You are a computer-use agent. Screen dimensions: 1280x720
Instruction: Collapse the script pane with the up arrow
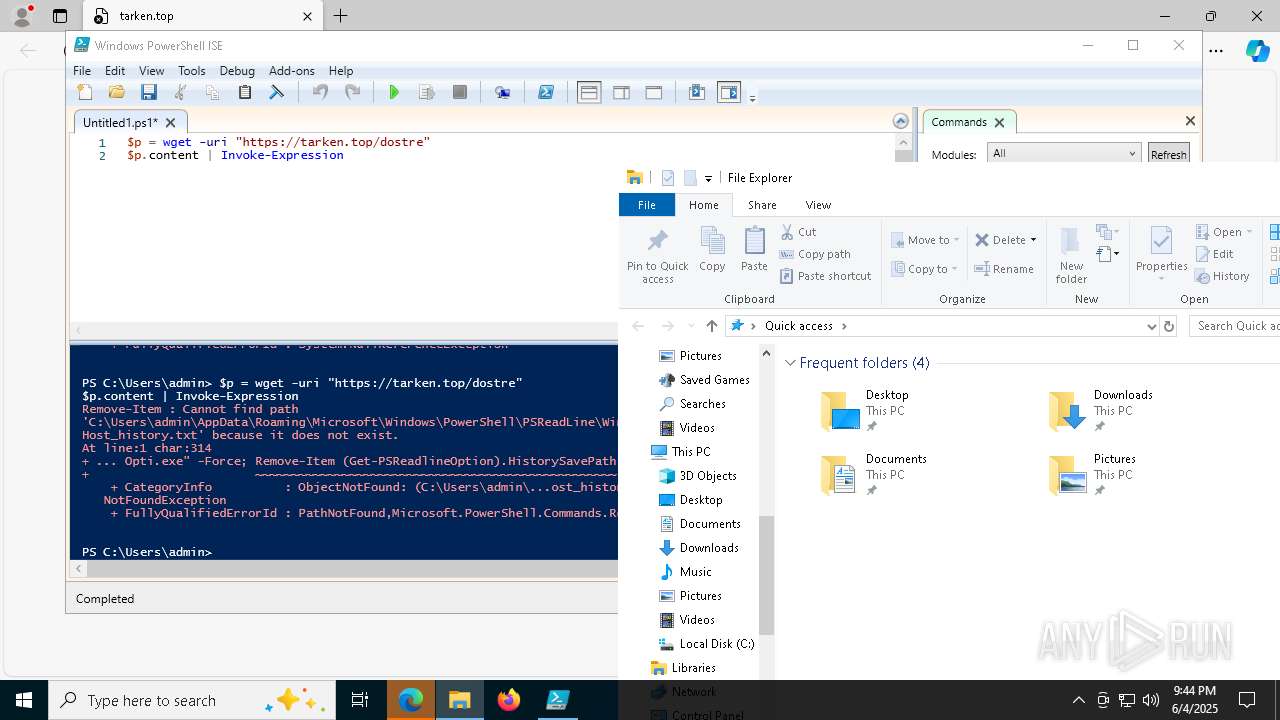coord(900,121)
